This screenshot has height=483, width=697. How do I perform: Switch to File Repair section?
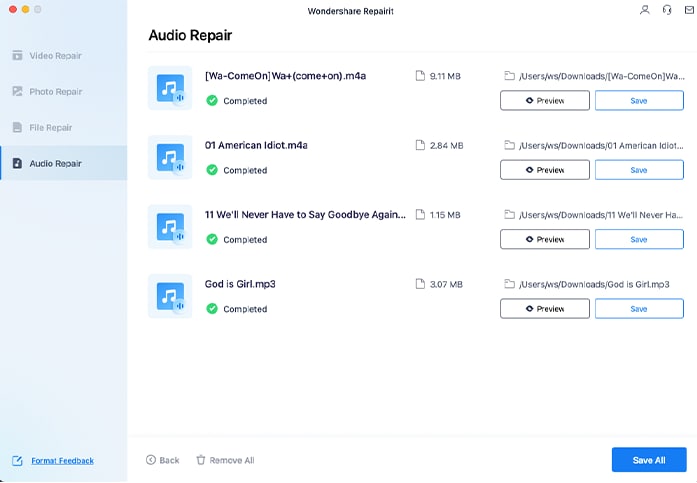click(x=64, y=128)
